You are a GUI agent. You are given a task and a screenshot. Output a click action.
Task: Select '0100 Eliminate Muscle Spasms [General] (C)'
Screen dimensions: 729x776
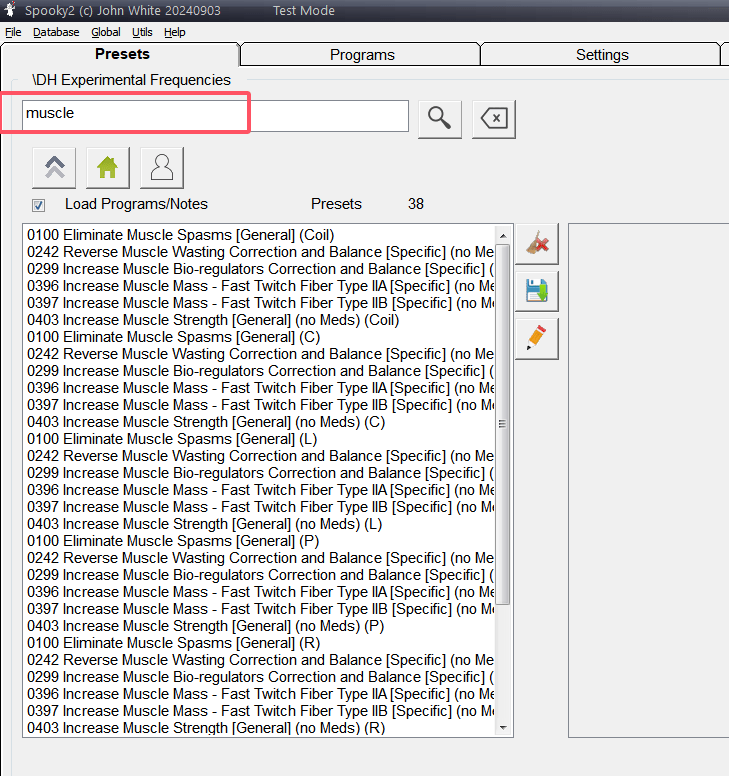[174, 337]
